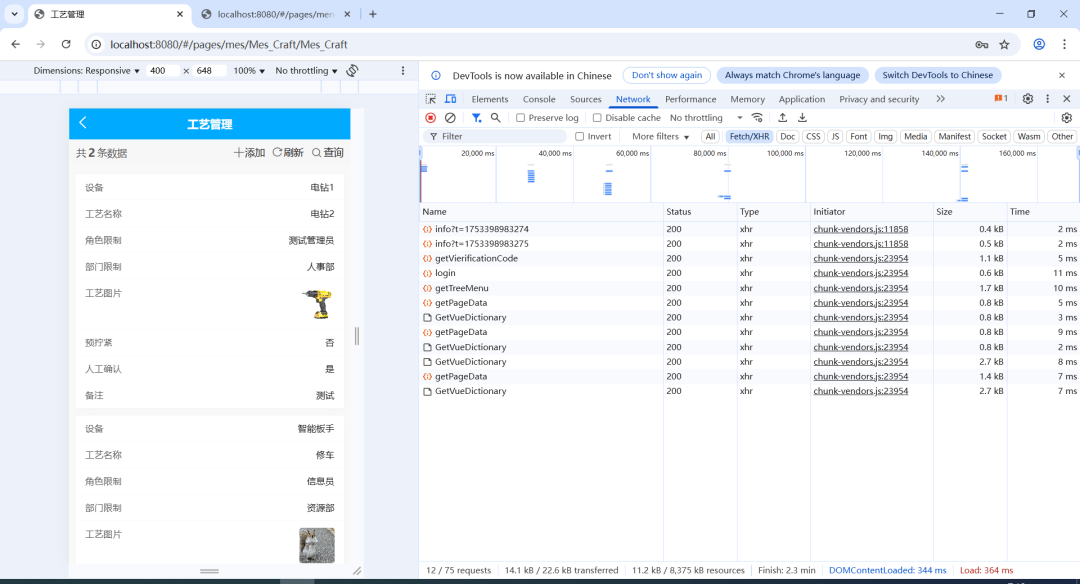Tick the Invert filter checkbox
The image size is (1080, 584).
(x=580, y=137)
